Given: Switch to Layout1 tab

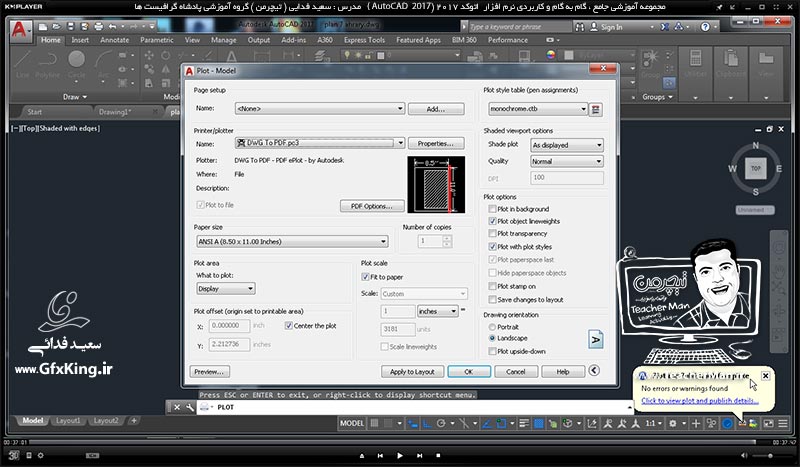Looking at the screenshot, I should click(68, 421).
